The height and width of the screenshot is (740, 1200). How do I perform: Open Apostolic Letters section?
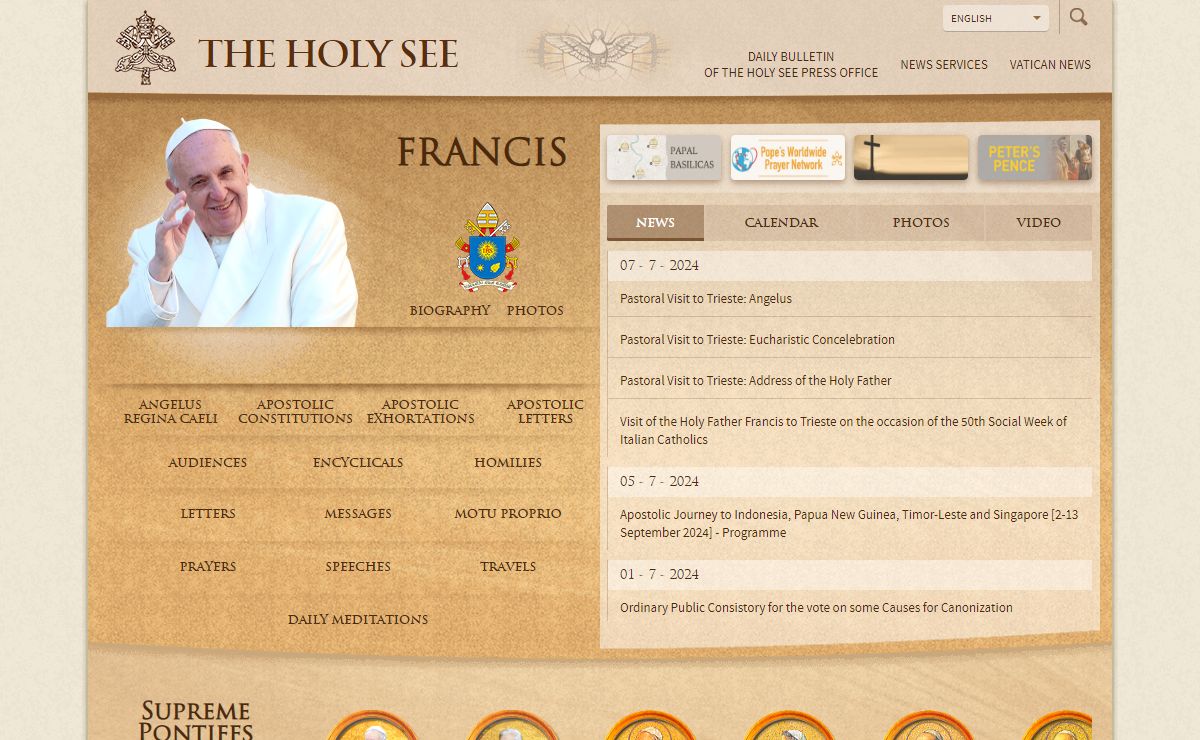tap(545, 412)
